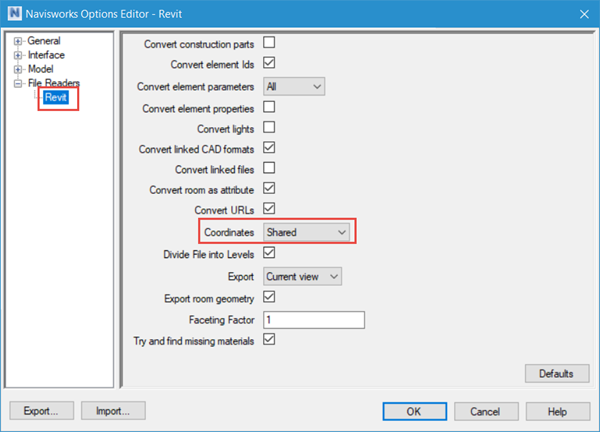Screen dimensions: 600x432
Task: Select the Interface tree item
Action: 46,55
